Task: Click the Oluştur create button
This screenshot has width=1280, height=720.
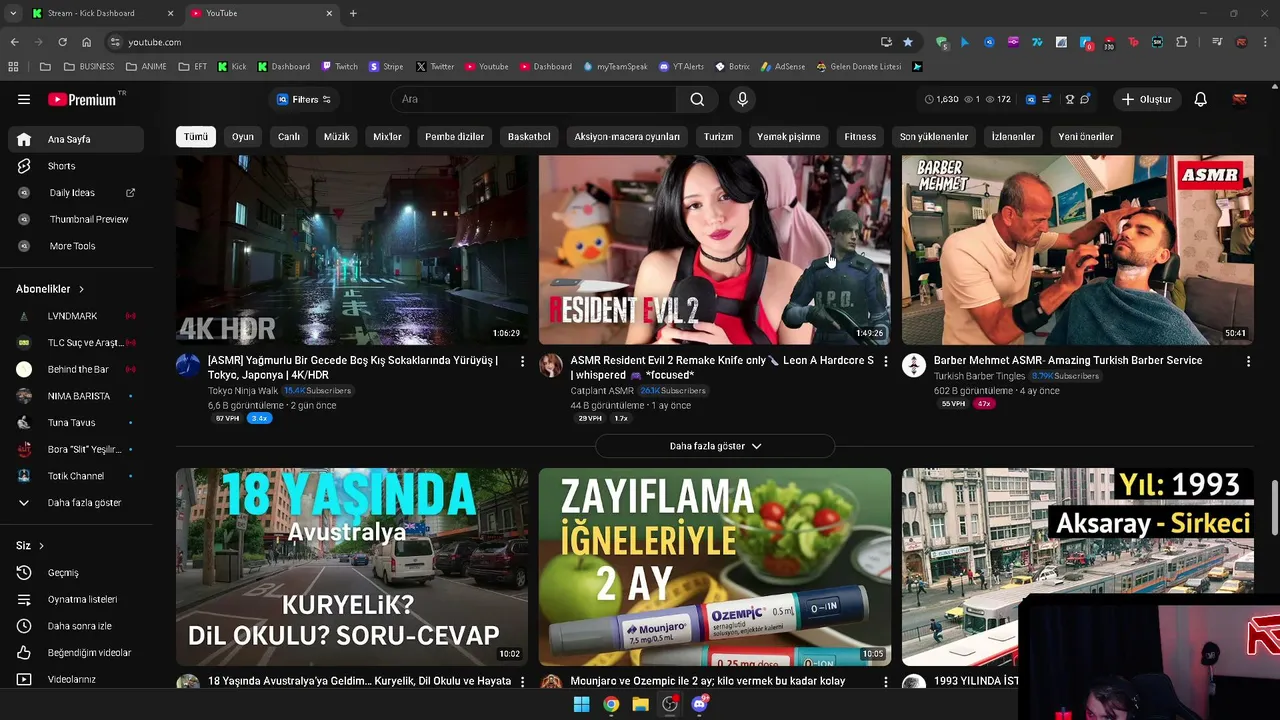Action: pos(1146,99)
